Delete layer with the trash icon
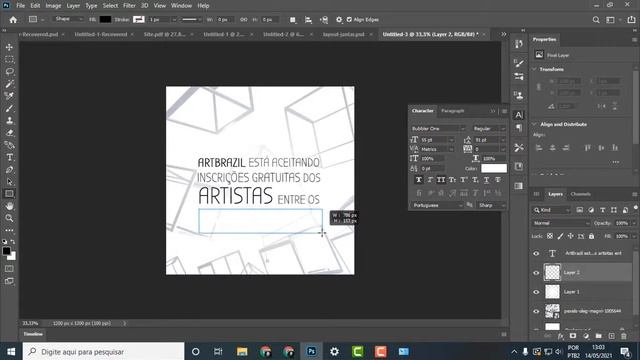Viewport: 640px width, 360px height. pos(624,336)
